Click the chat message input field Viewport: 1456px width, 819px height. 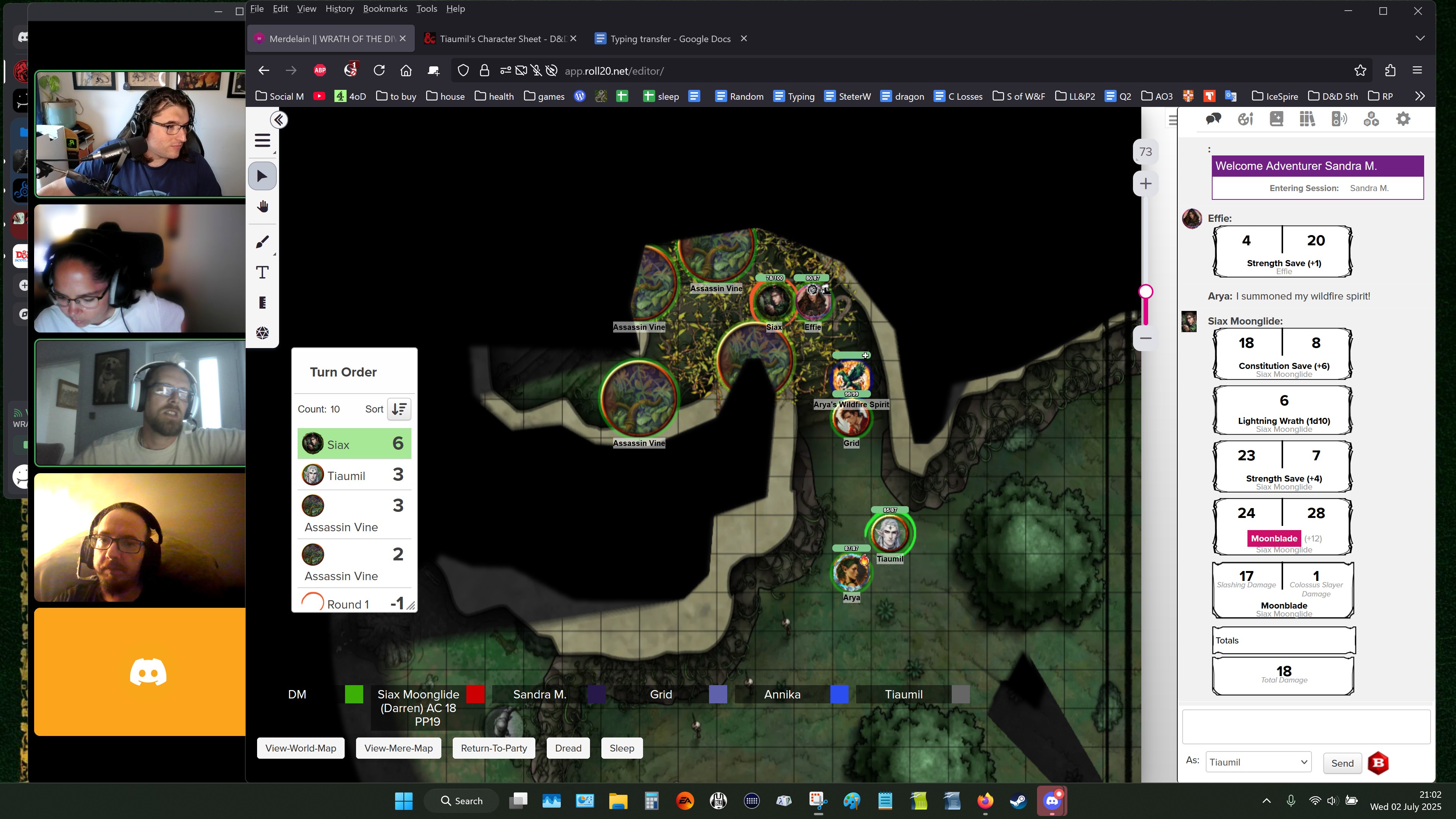pyautogui.click(x=1305, y=727)
